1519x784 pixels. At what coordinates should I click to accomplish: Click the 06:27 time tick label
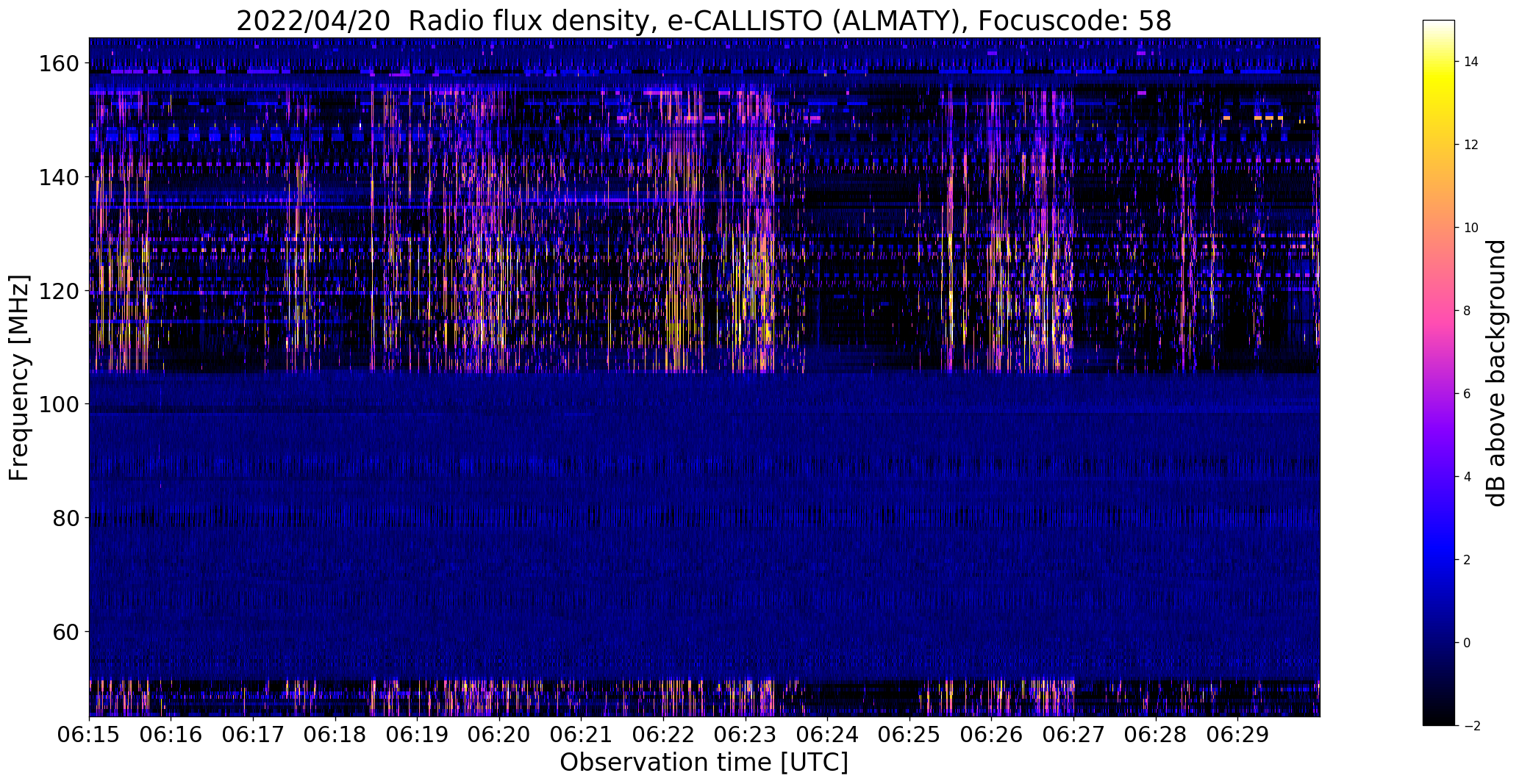click(x=1073, y=736)
